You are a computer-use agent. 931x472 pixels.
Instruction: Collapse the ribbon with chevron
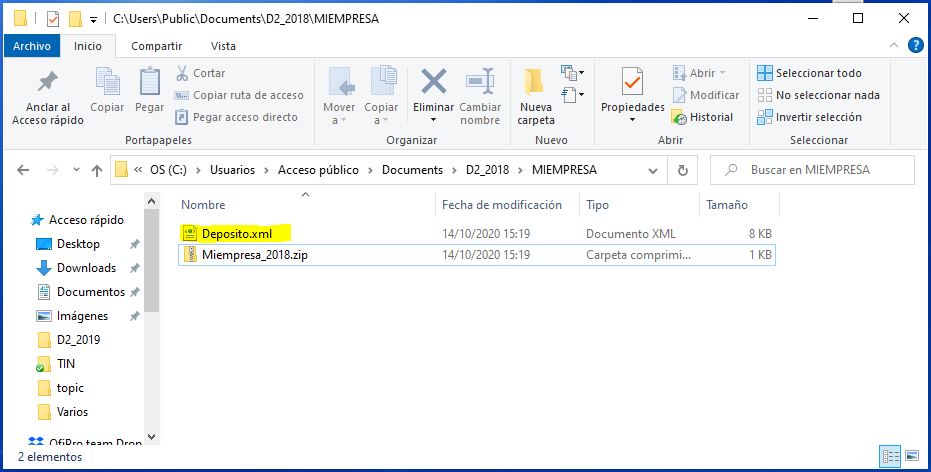click(x=894, y=45)
